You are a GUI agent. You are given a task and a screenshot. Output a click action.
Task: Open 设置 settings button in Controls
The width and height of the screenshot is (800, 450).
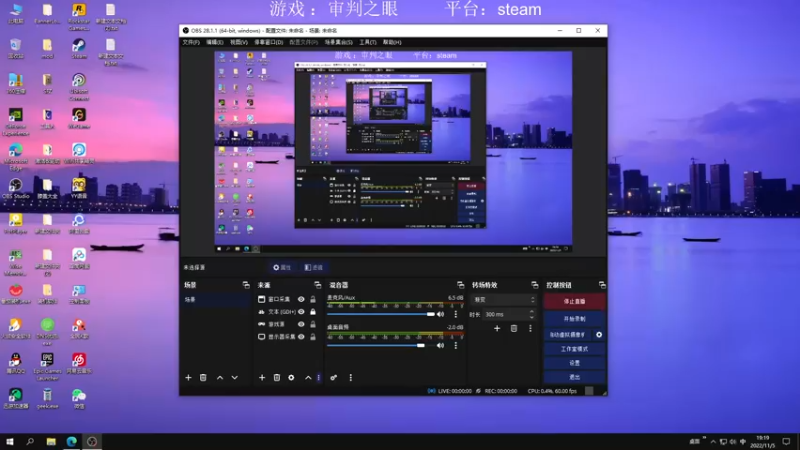tap(574, 363)
